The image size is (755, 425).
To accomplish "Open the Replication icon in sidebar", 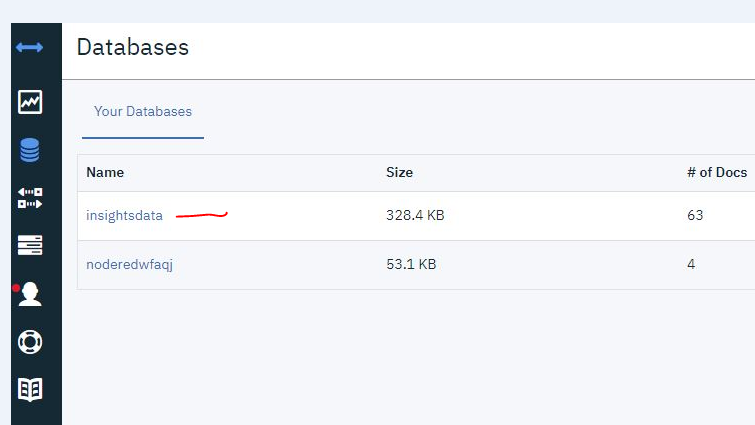I will [x=30, y=198].
